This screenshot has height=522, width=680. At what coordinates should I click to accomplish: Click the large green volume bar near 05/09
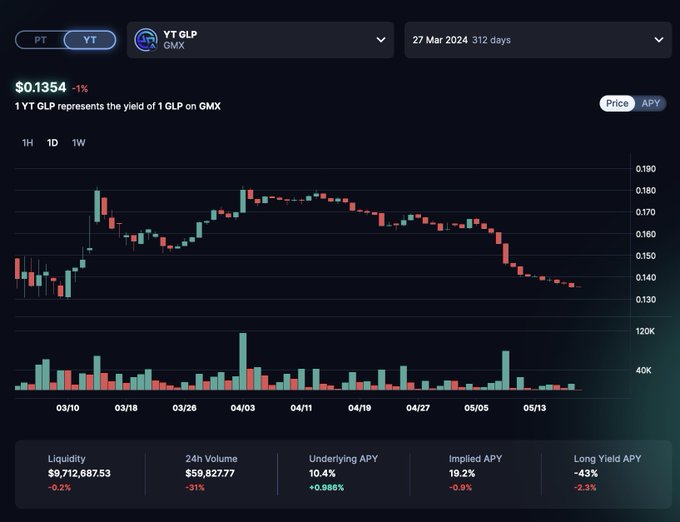506,370
